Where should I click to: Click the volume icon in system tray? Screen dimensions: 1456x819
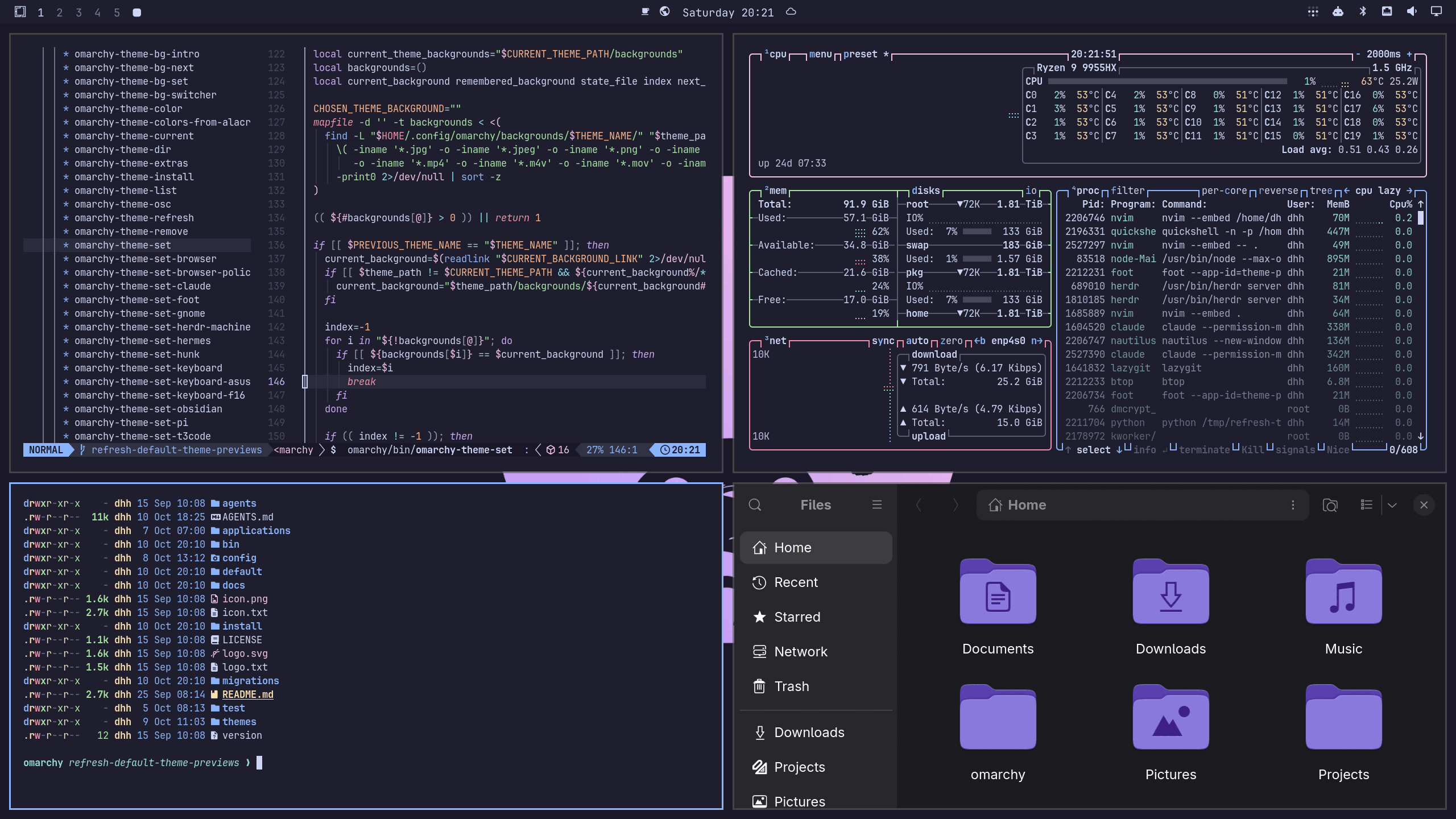pos(1412,11)
